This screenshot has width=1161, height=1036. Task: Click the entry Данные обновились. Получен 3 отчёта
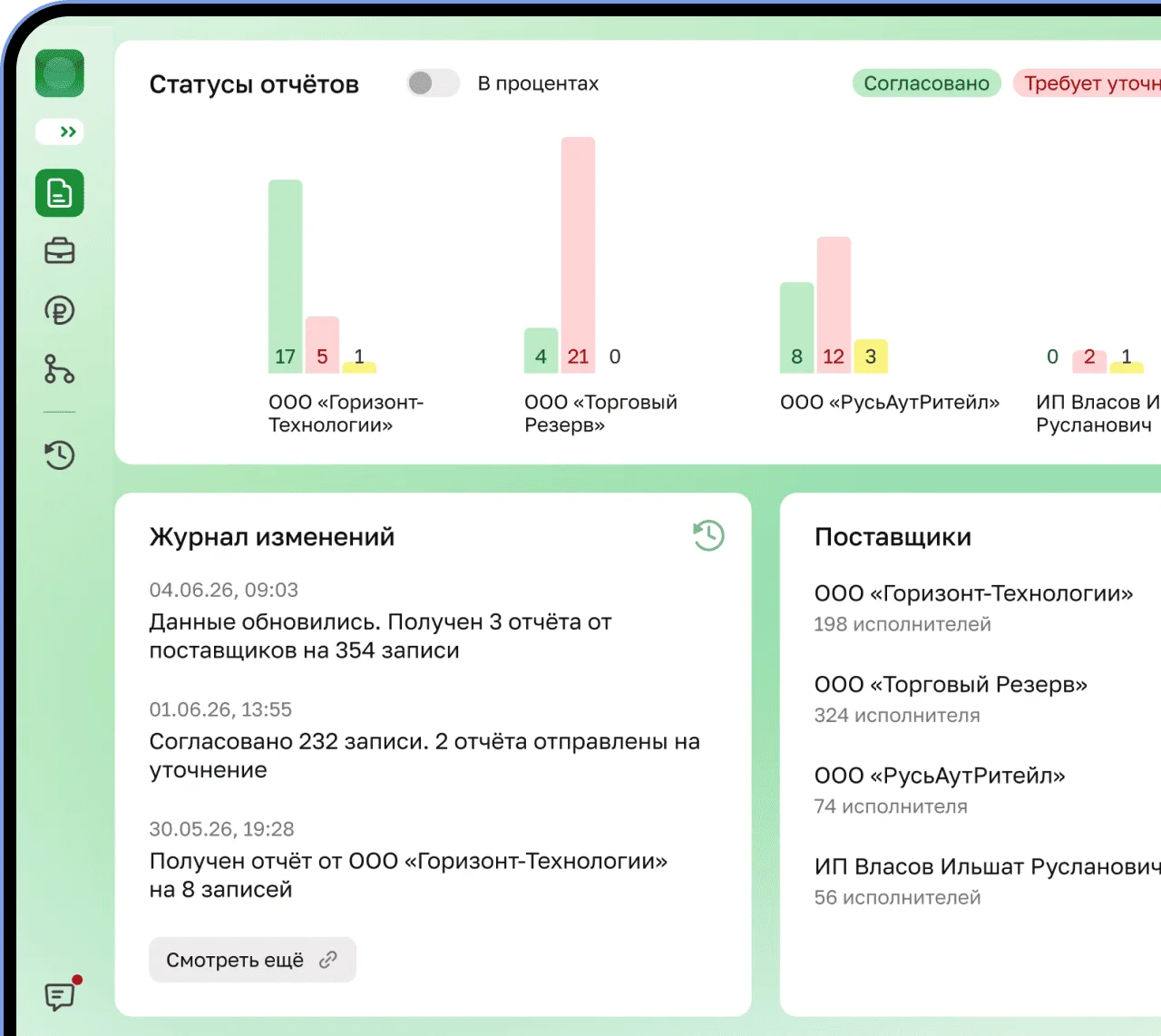coord(381,636)
